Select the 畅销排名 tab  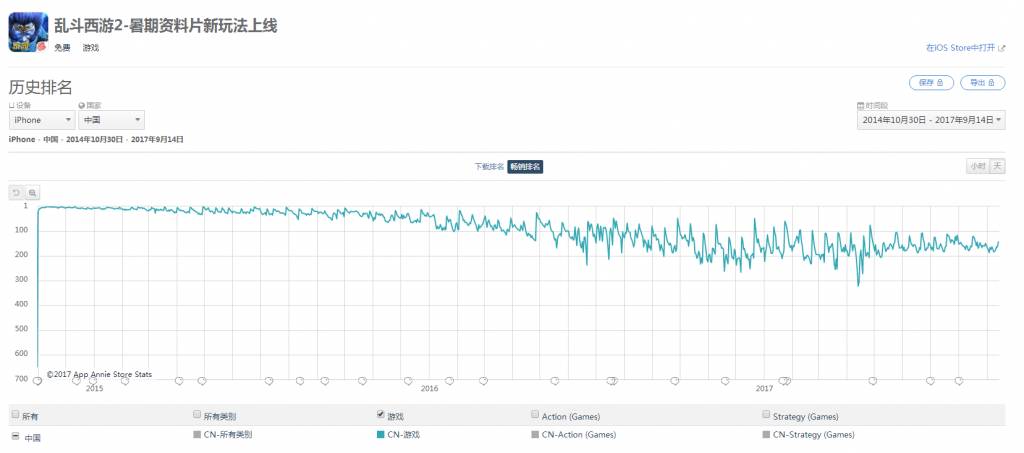tap(525, 166)
